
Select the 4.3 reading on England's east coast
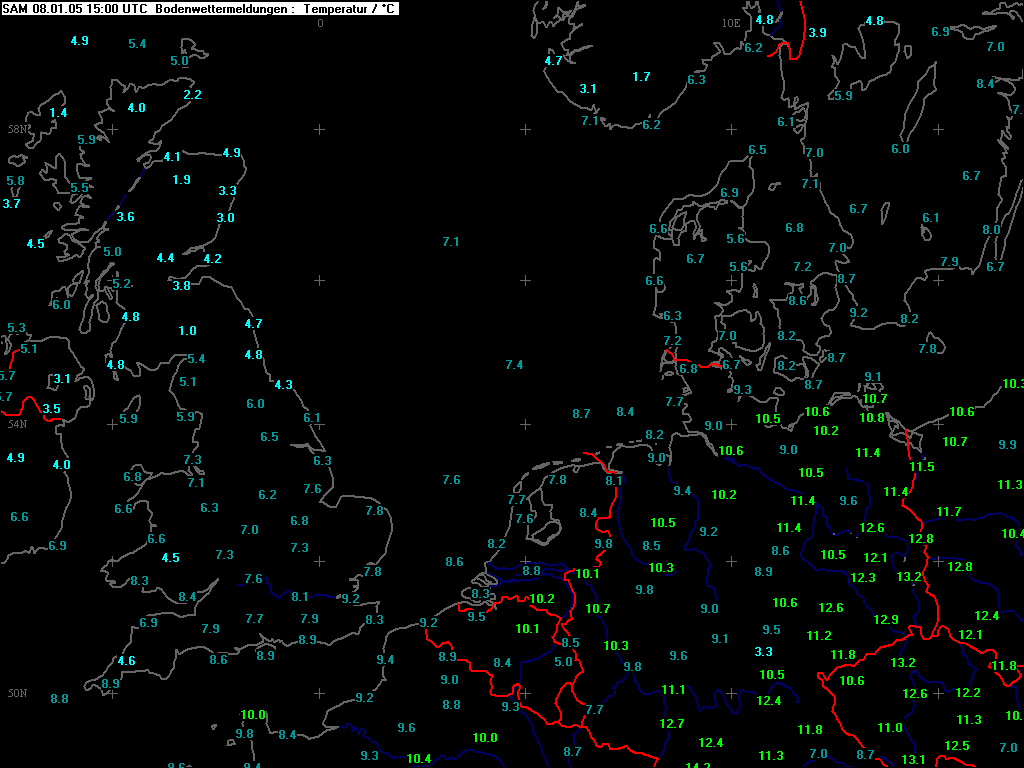coord(283,385)
